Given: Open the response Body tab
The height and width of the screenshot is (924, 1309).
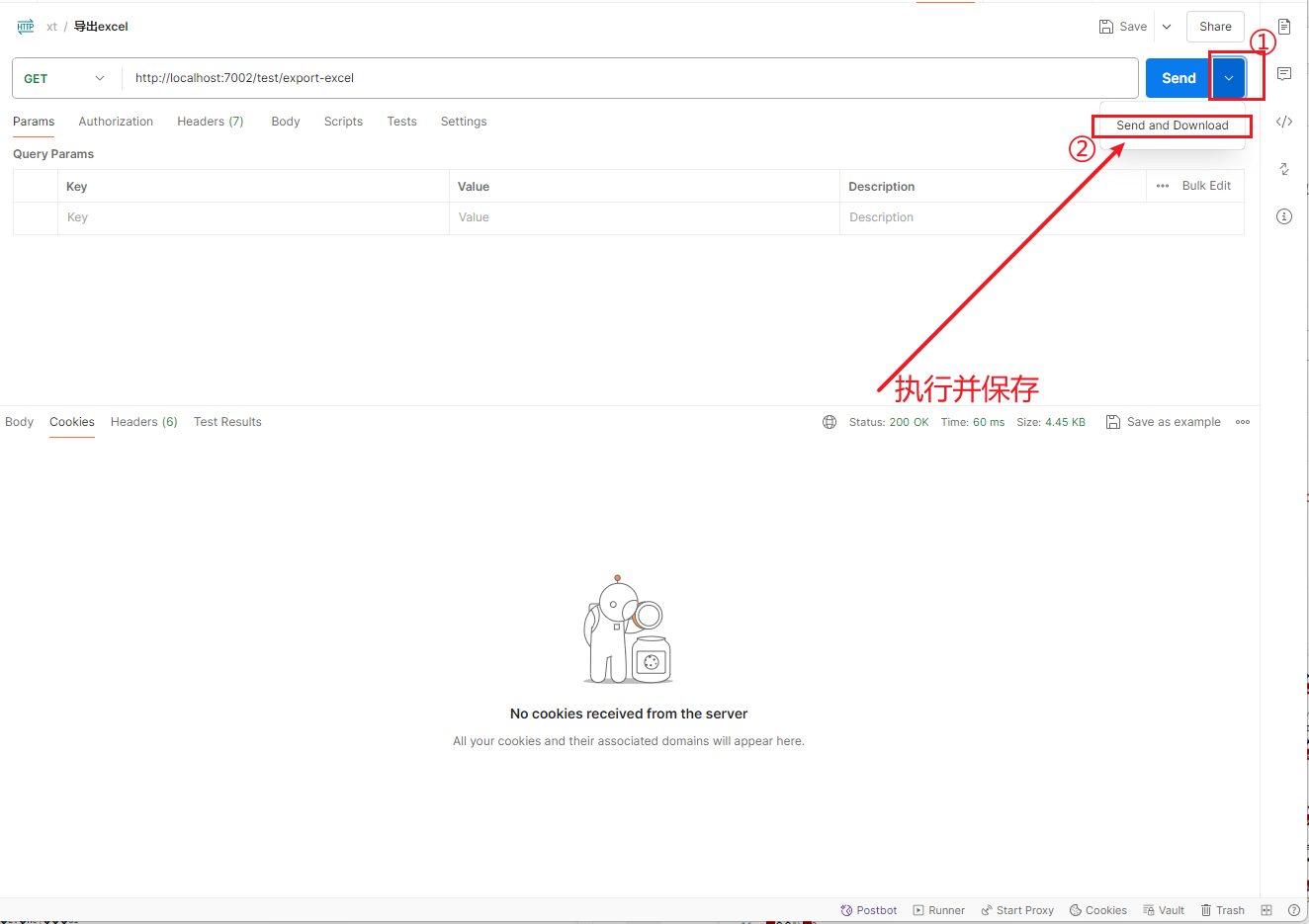Looking at the screenshot, I should pos(19,422).
